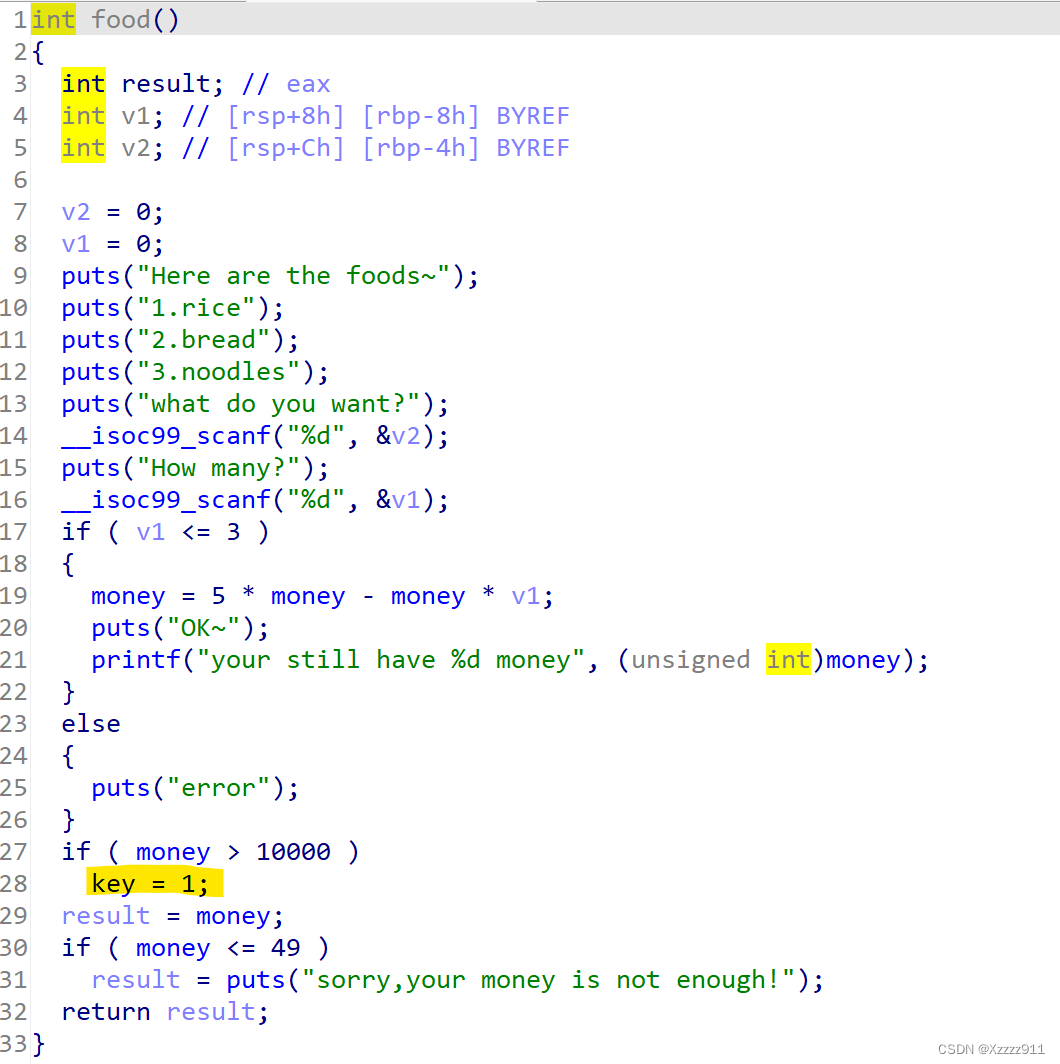Click line number 33 in the gutter

coord(14,1044)
